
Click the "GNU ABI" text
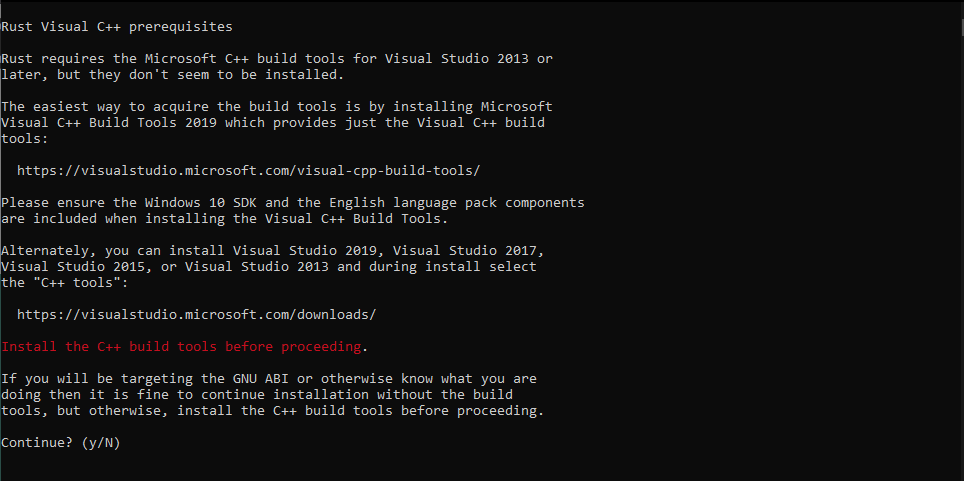click(260, 379)
